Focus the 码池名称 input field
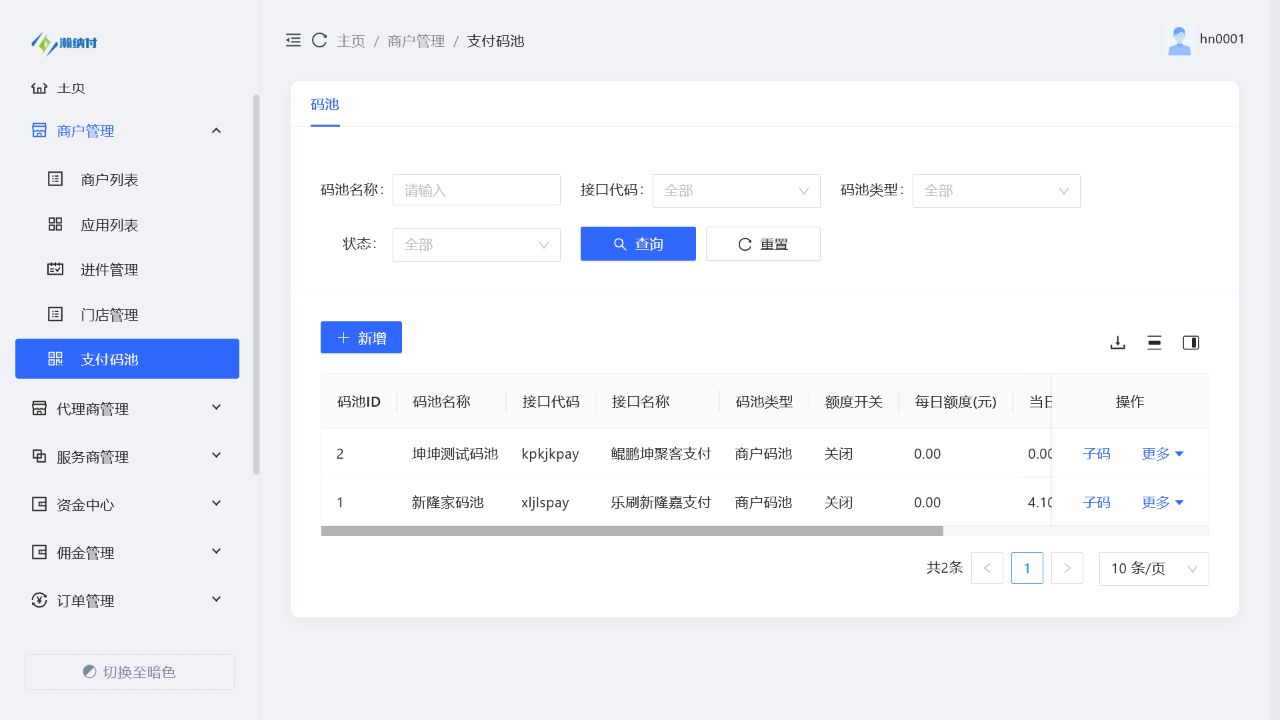Screen dimensions: 1280x720 tap(476, 190)
